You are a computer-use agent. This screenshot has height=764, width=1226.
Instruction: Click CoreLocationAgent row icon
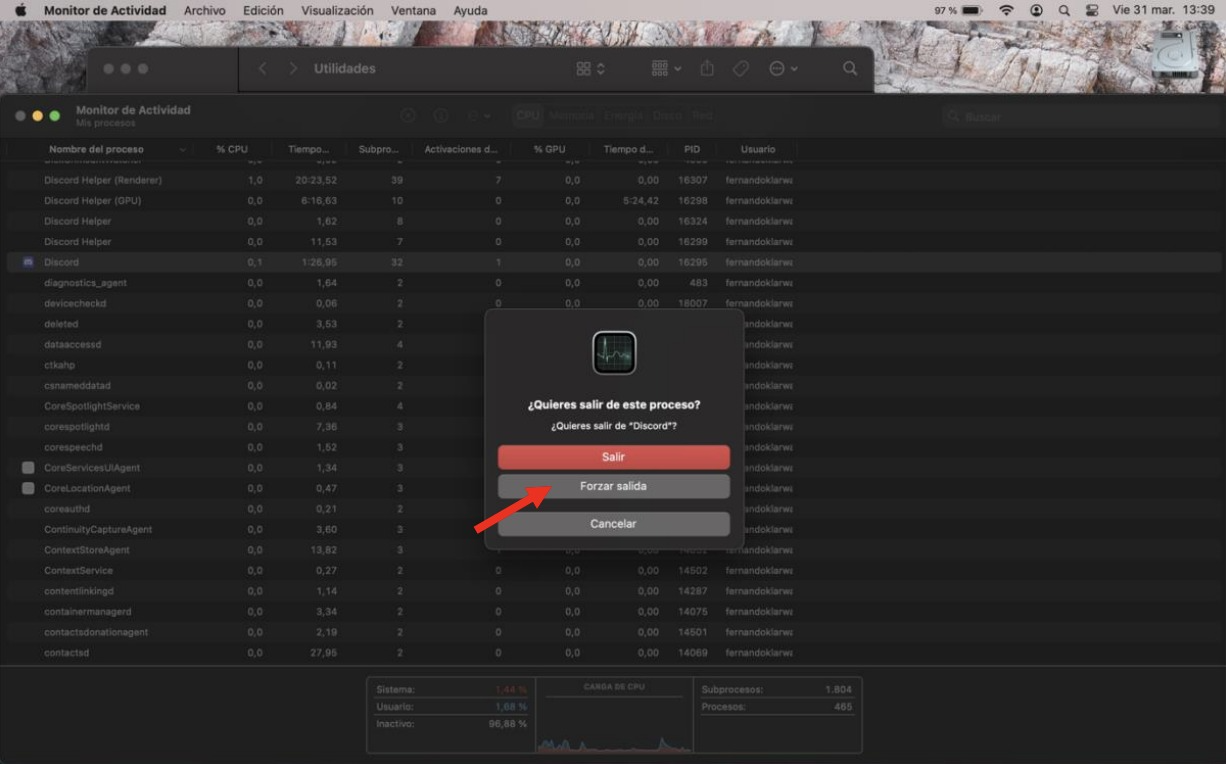[28, 488]
